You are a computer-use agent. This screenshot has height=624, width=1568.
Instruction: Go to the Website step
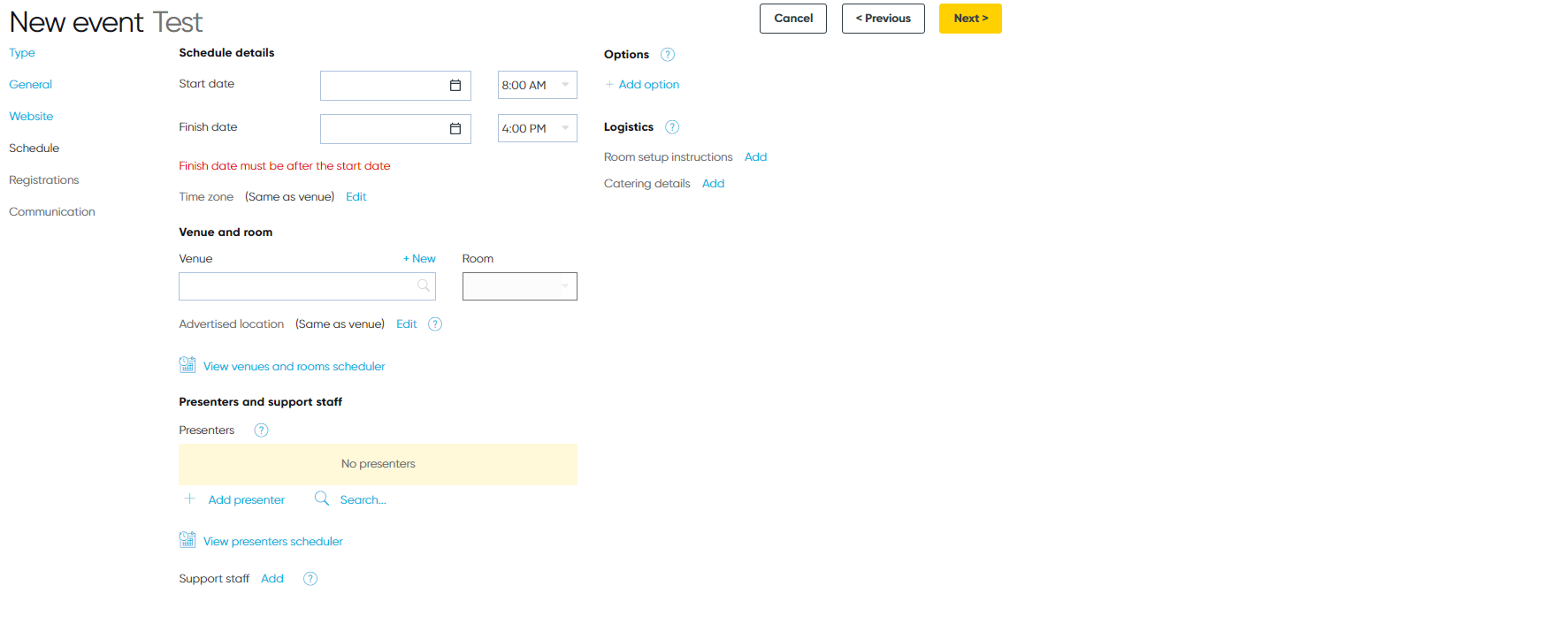click(31, 117)
